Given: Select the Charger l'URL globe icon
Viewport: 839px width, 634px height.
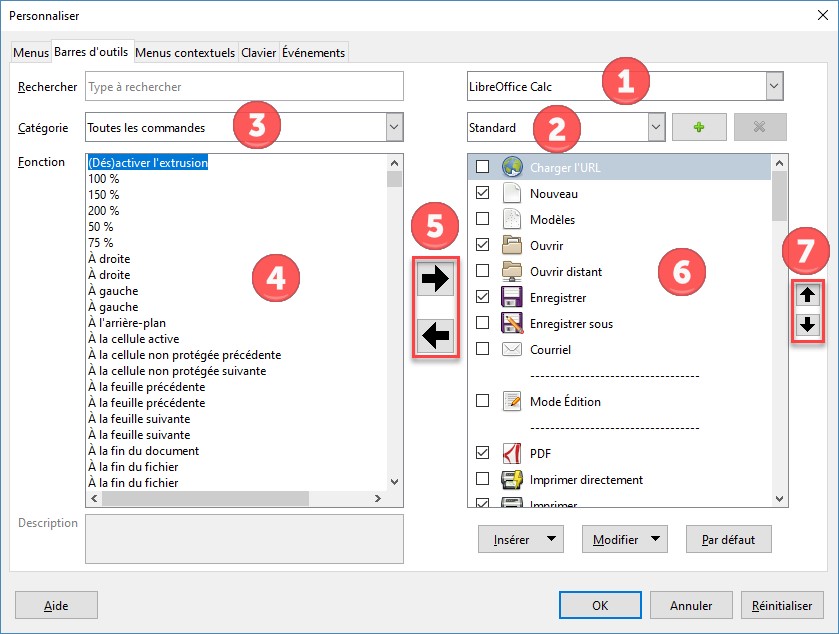Looking at the screenshot, I should tap(512, 167).
